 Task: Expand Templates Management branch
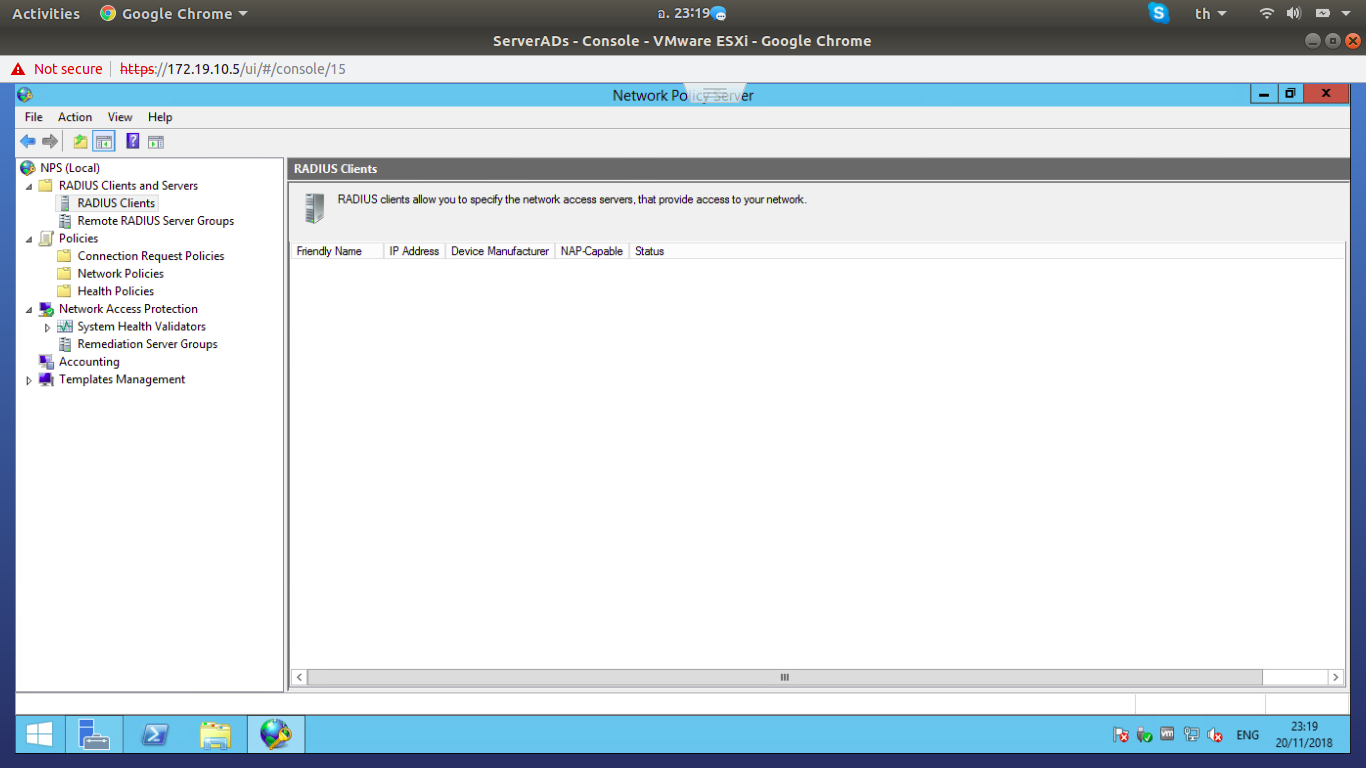click(x=29, y=380)
